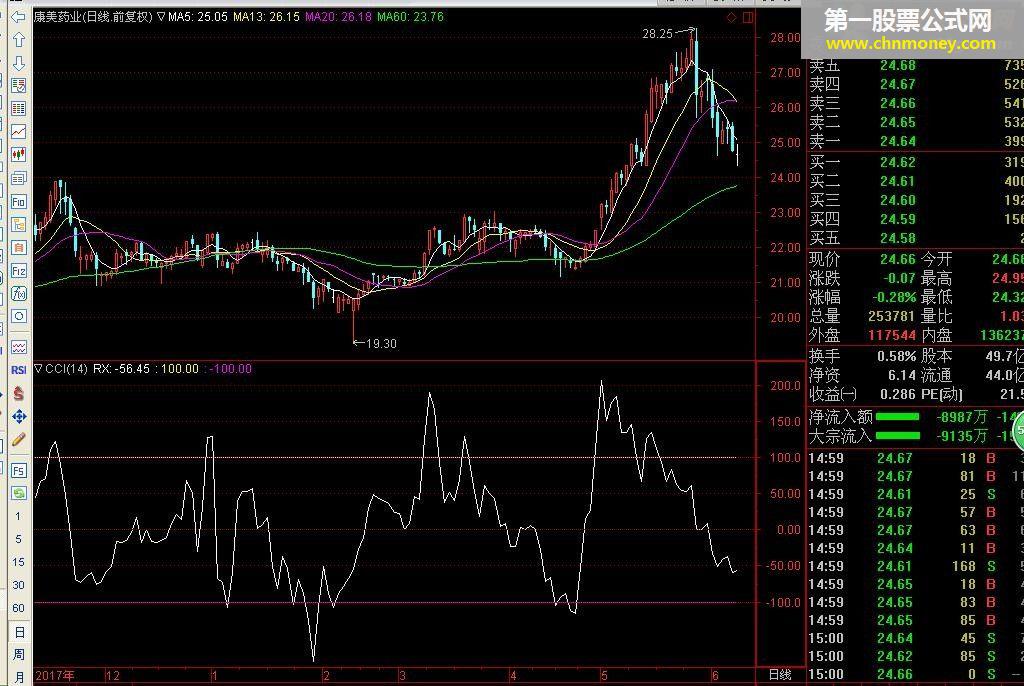Click the 19.30 low price marker

[381, 344]
